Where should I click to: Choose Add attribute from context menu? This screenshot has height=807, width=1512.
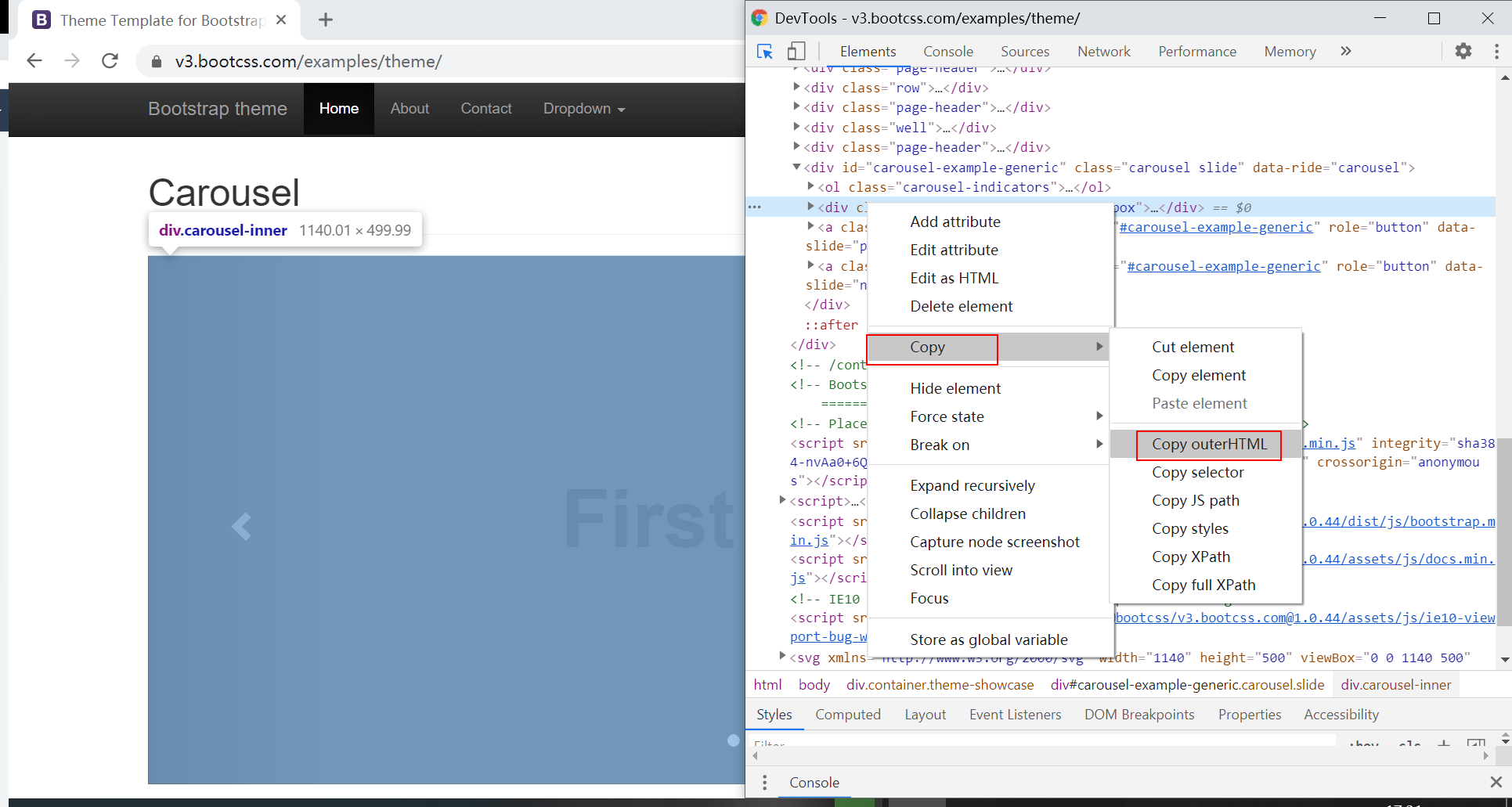point(991,222)
